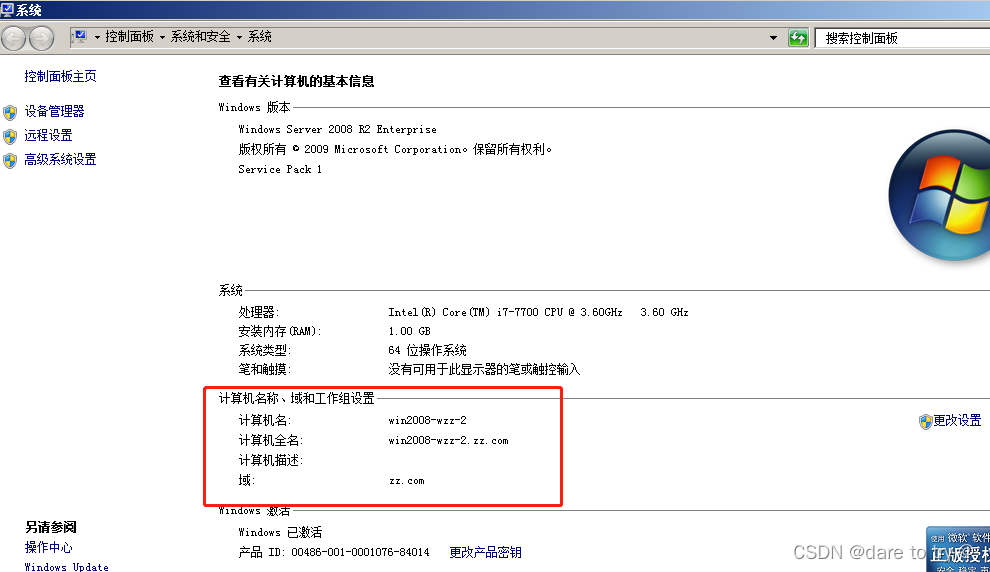Select the domain value zz.com
Image resolution: width=990 pixels, height=572 pixels.
[407, 481]
